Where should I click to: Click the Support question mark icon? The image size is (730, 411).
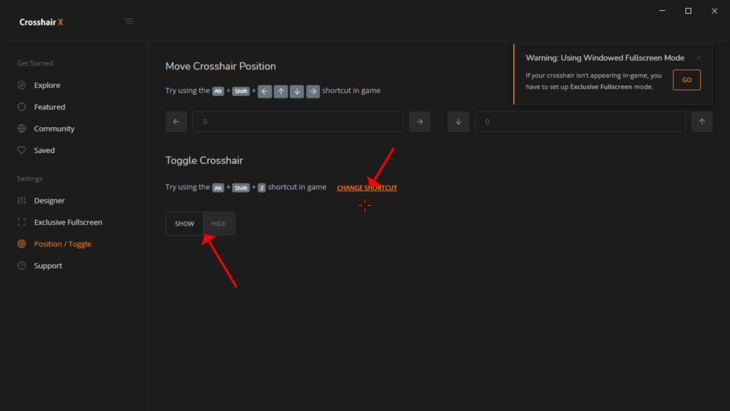[x=21, y=265]
